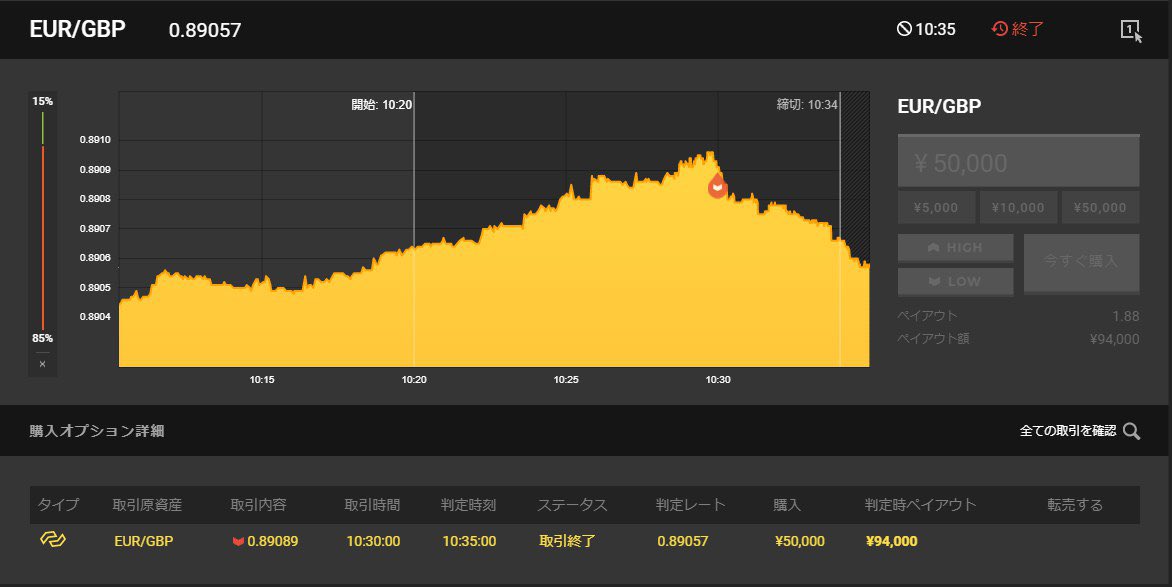1172x587 pixels.
Task: Click the magnifier icon beside 全ての取引を確認
Action: 1132,431
